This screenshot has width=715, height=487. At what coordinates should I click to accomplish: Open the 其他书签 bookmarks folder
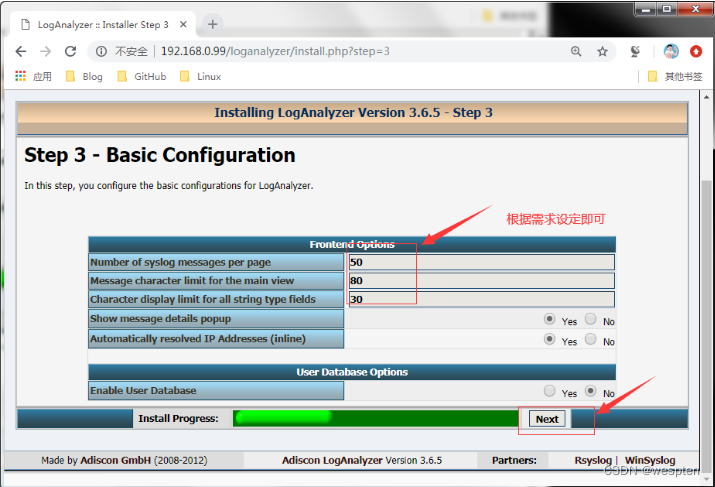pos(675,76)
